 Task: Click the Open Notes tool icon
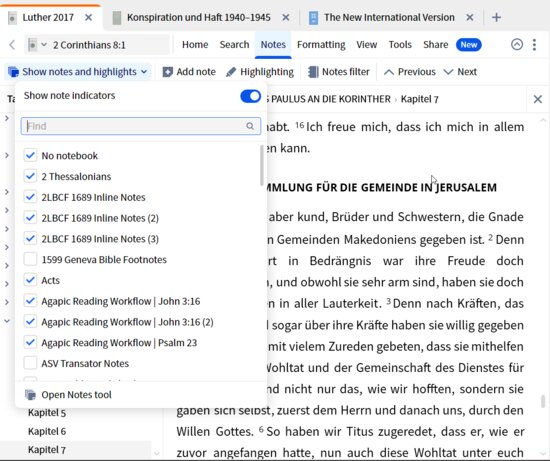(31, 395)
